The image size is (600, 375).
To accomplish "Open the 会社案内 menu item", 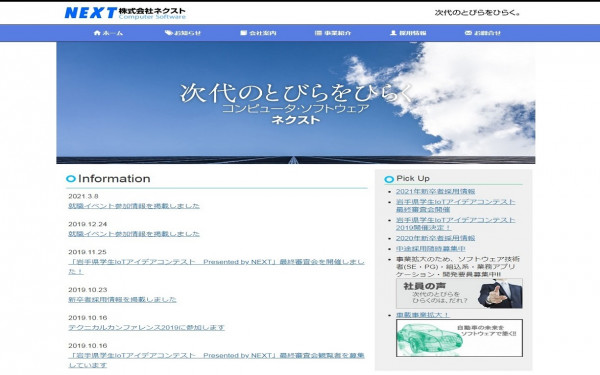I will click(x=258, y=33).
